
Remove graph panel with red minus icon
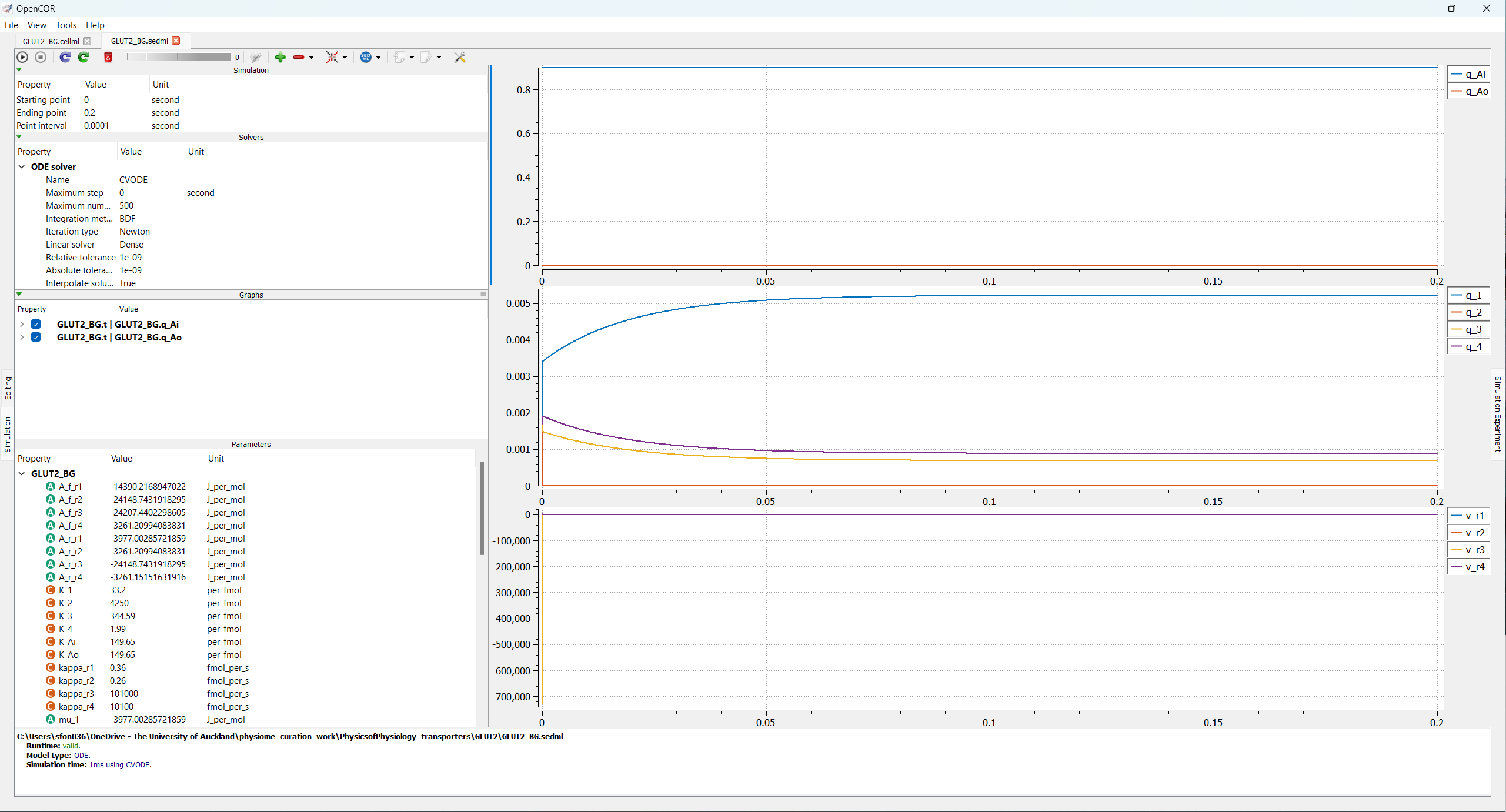pyautogui.click(x=299, y=57)
